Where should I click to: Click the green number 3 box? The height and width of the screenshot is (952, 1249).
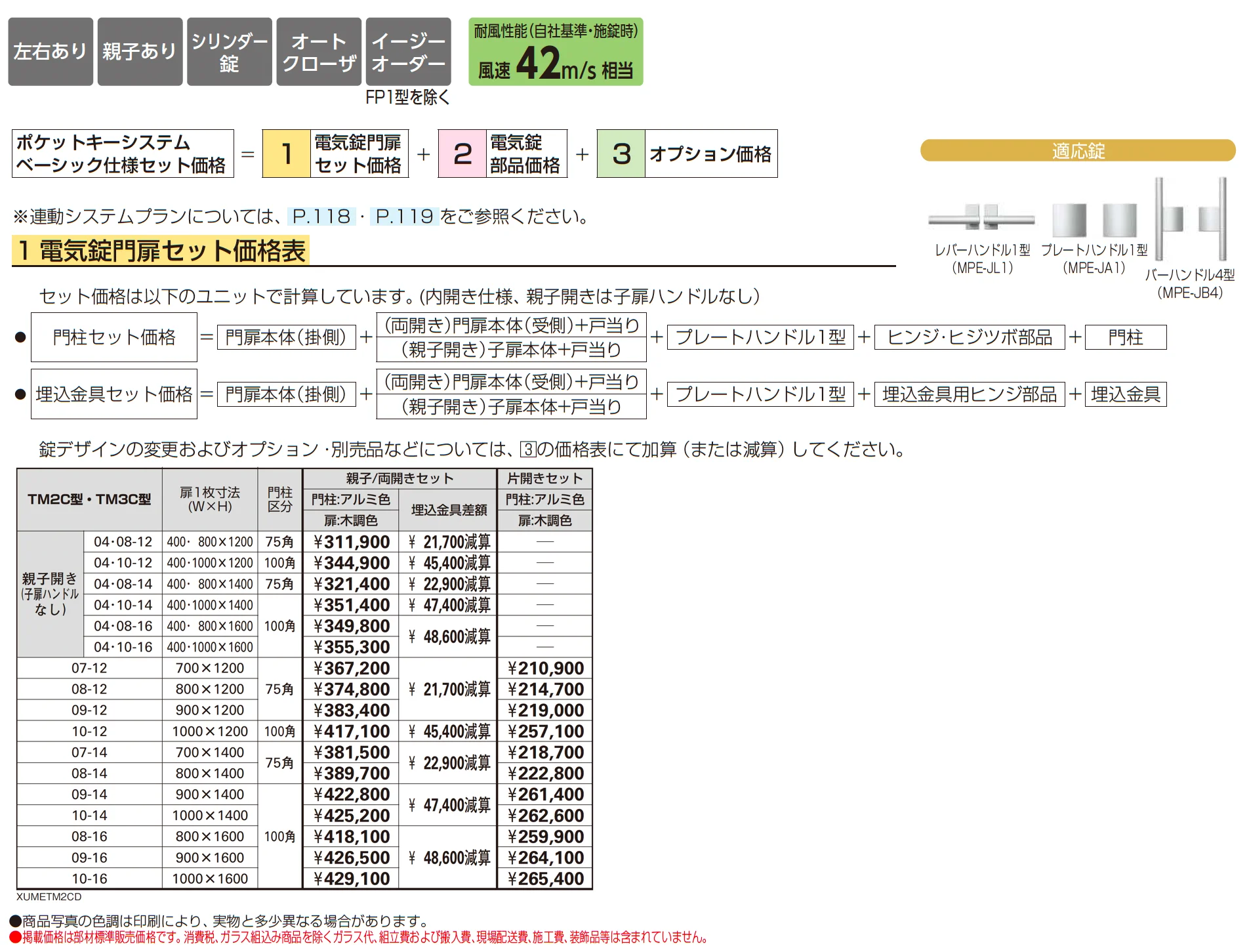click(621, 154)
